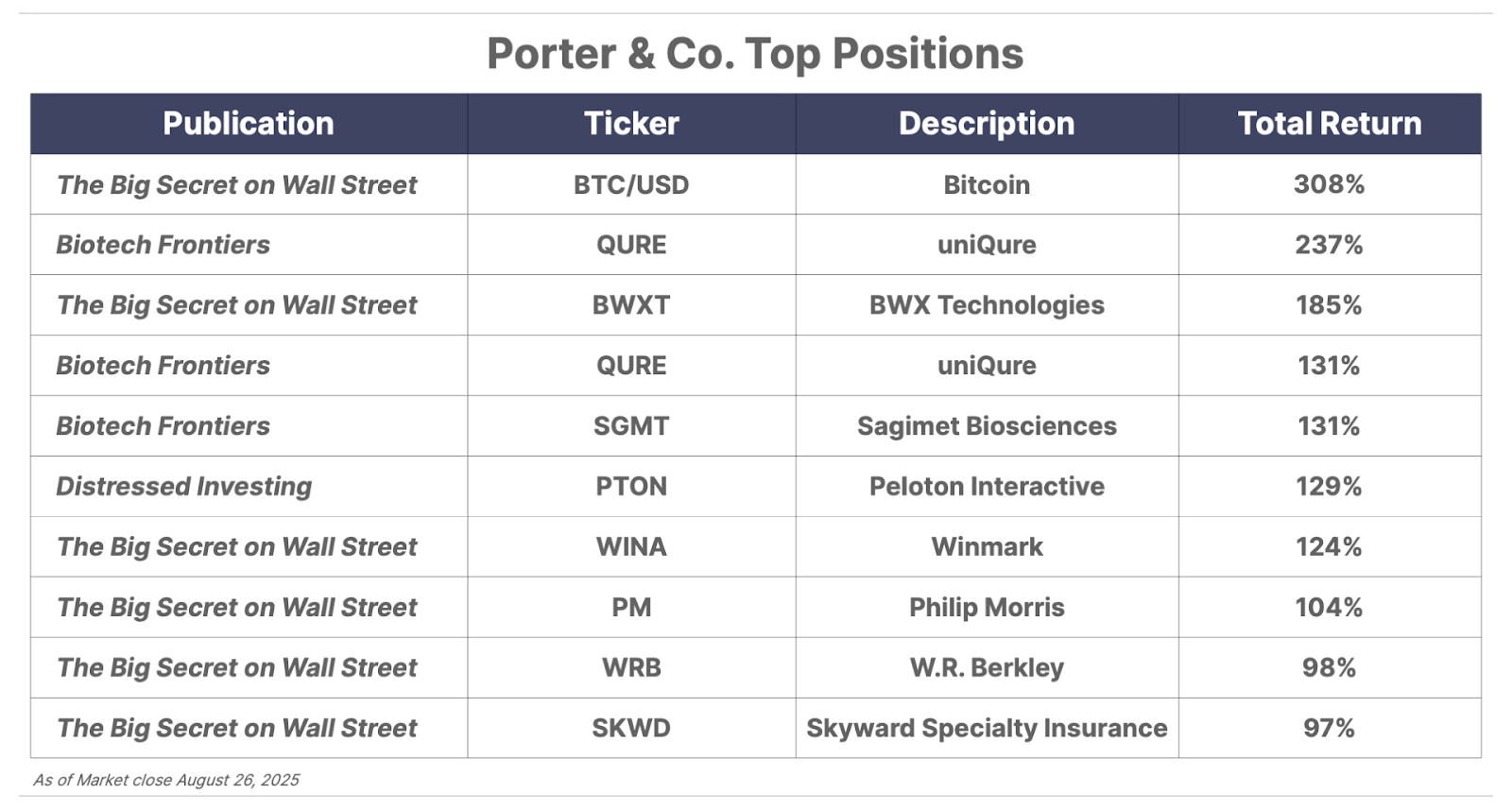This screenshot has width=1512, height=811.
Task: Select the BWXT ticker cell
Action: coord(631,305)
